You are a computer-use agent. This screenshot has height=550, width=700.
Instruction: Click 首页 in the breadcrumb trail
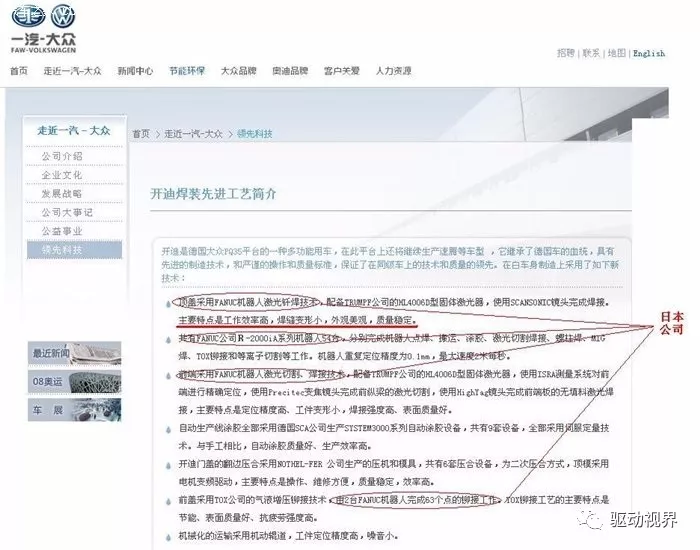click(x=141, y=134)
